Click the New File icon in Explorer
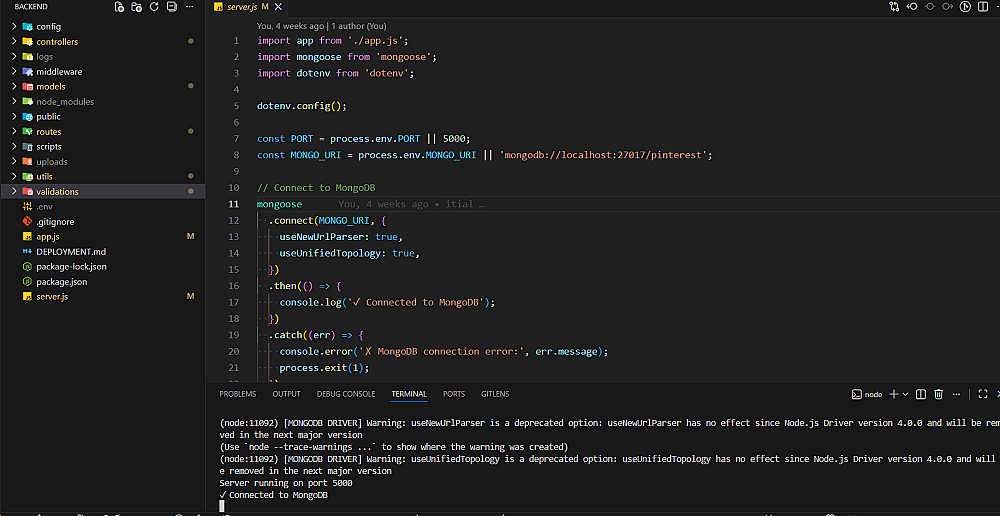 (120, 7)
